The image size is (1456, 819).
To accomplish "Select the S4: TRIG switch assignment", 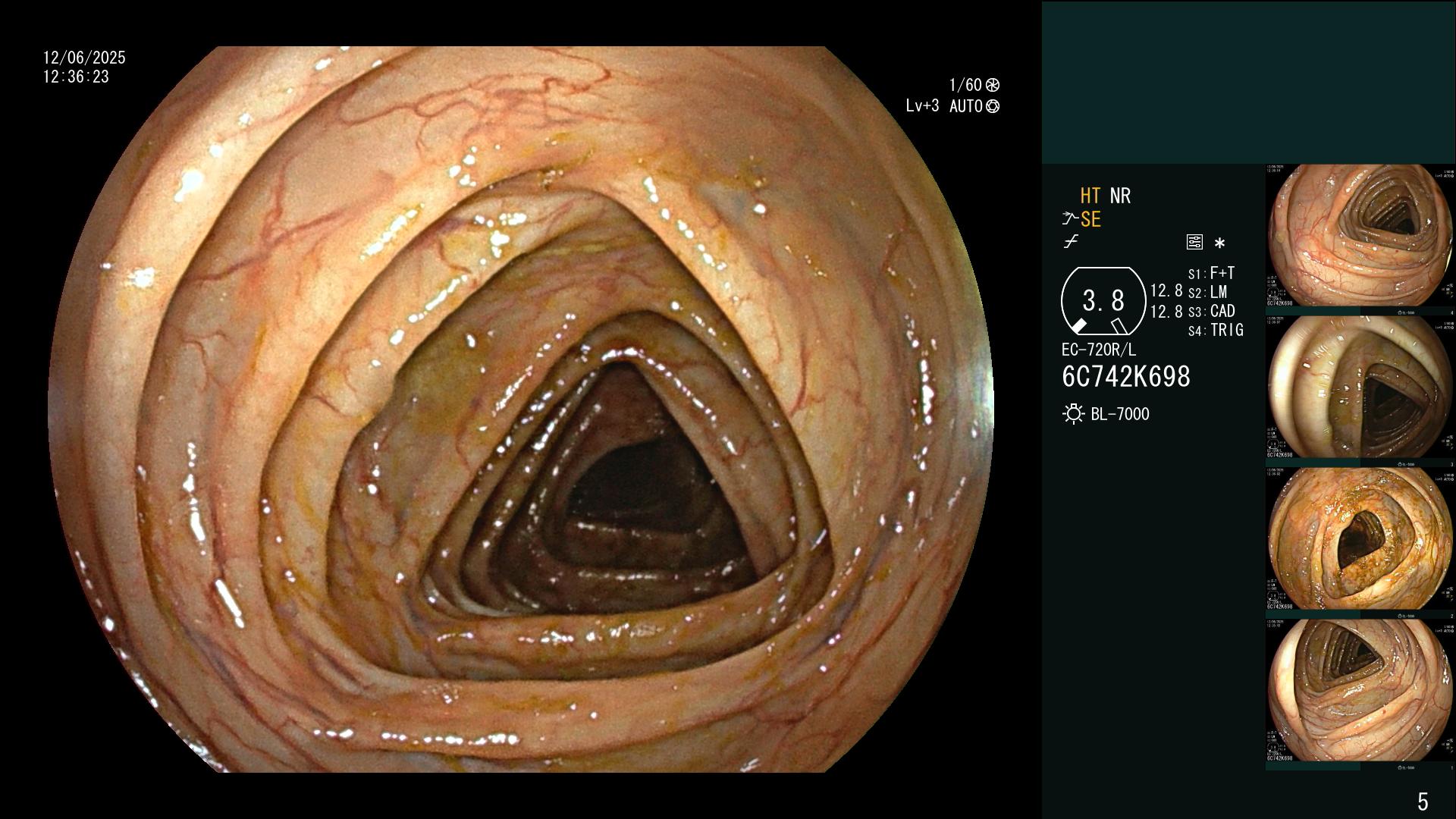I will click(x=1216, y=330).
